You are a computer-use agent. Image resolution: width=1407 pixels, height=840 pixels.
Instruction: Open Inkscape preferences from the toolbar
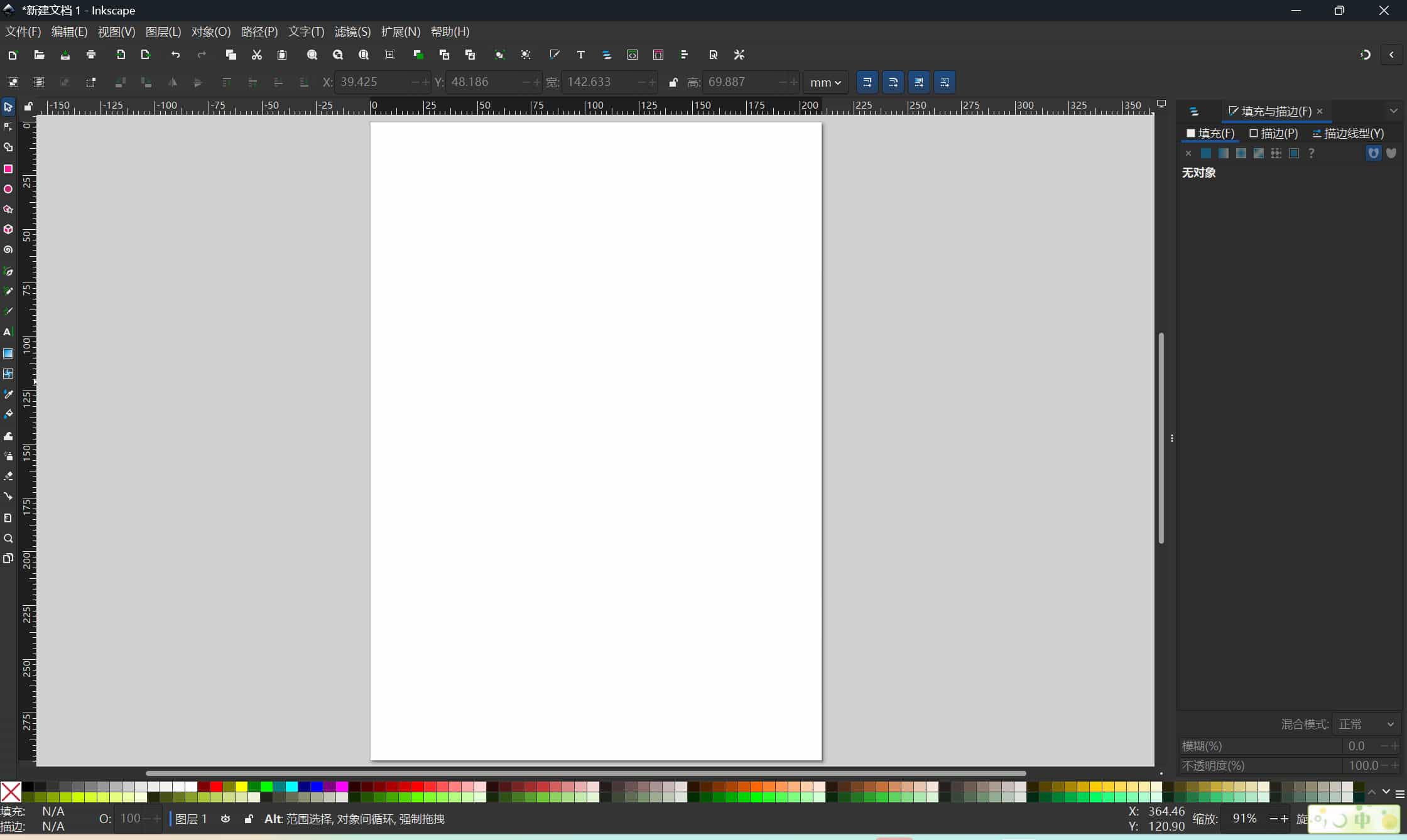(x=739, y=55)
